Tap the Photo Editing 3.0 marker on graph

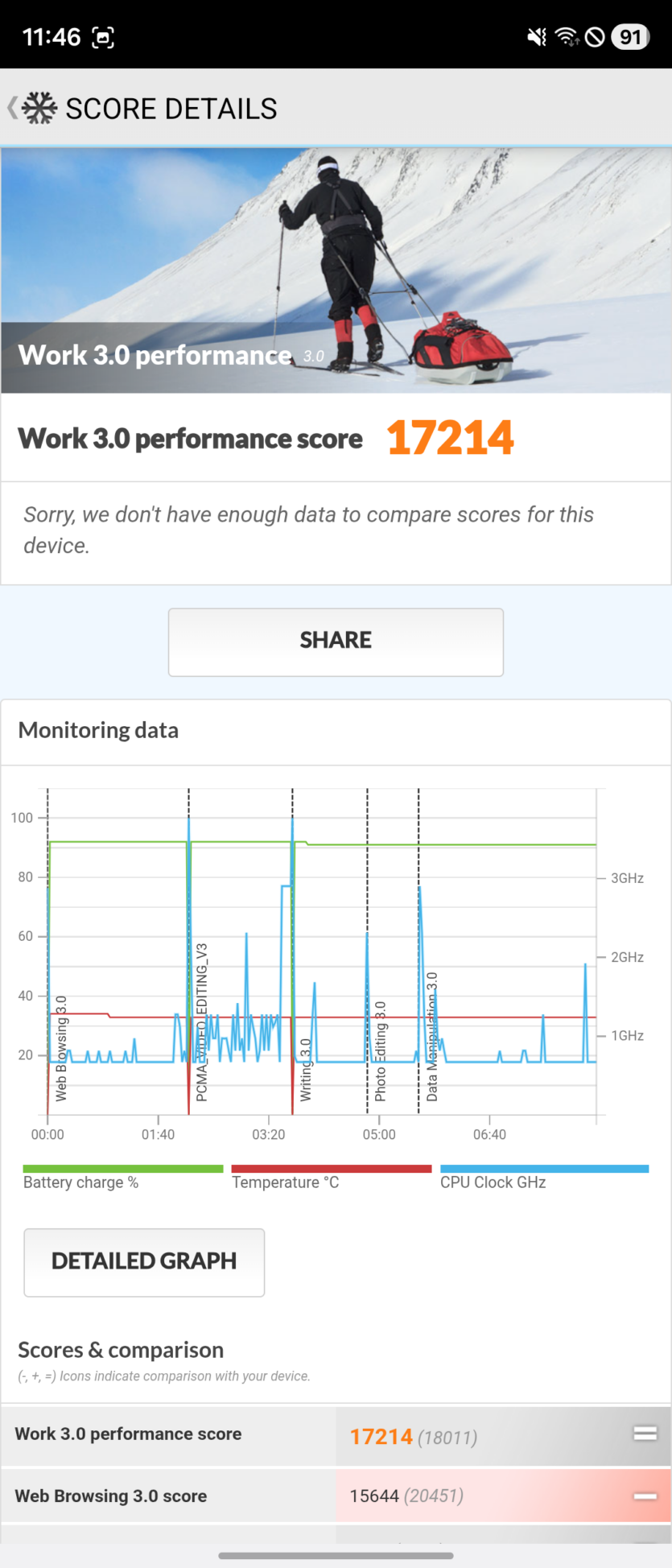pos(381,1051)
